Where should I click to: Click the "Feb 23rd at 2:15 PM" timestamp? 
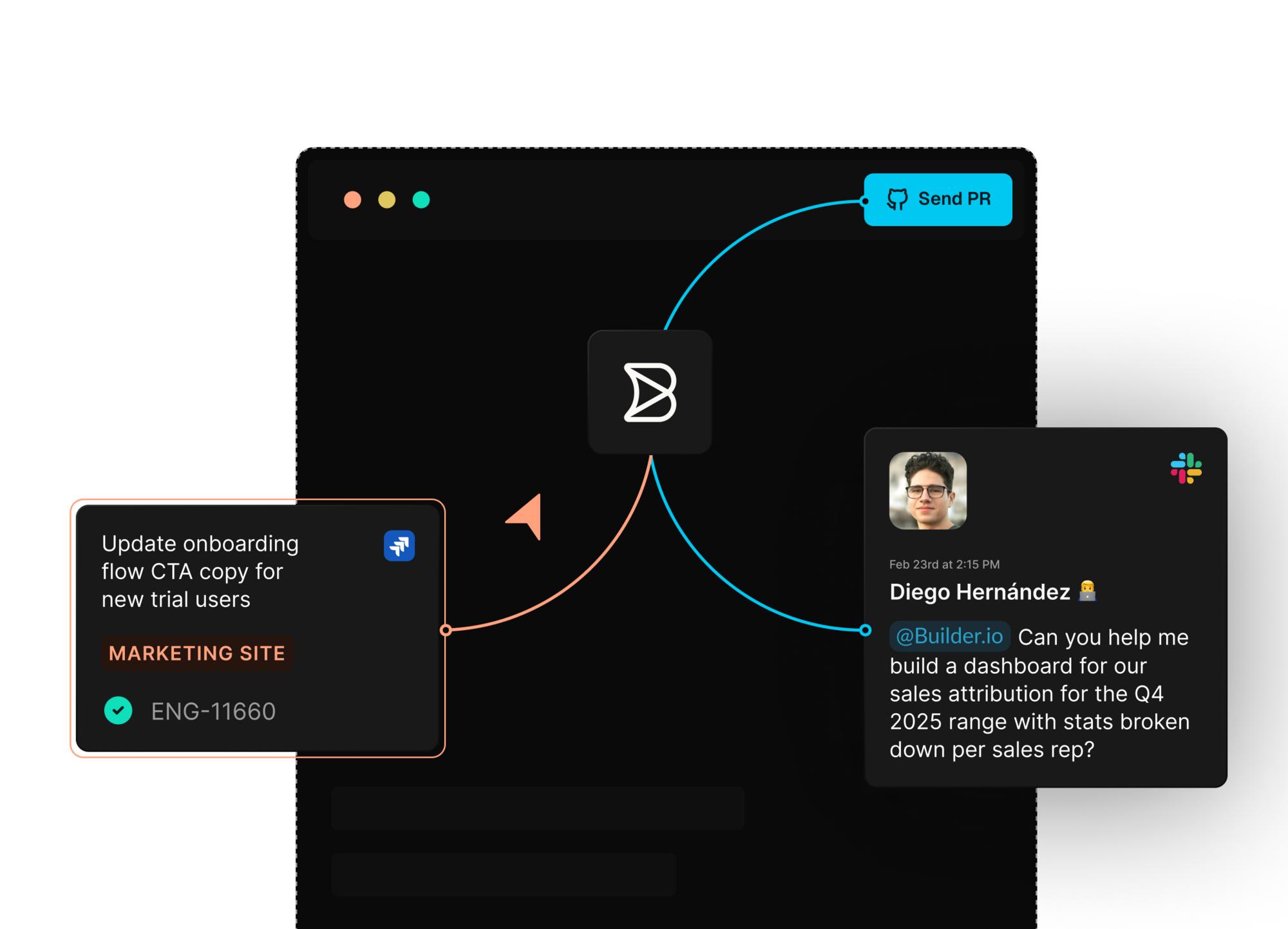tap(945, 564)
